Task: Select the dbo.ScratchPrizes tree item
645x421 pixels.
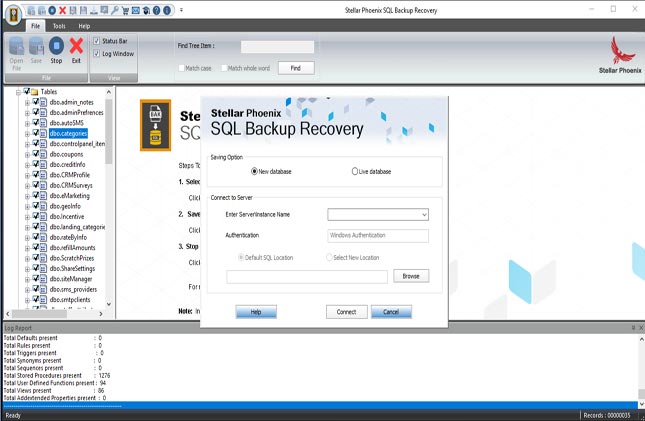Action: click(x=72, y=258)
